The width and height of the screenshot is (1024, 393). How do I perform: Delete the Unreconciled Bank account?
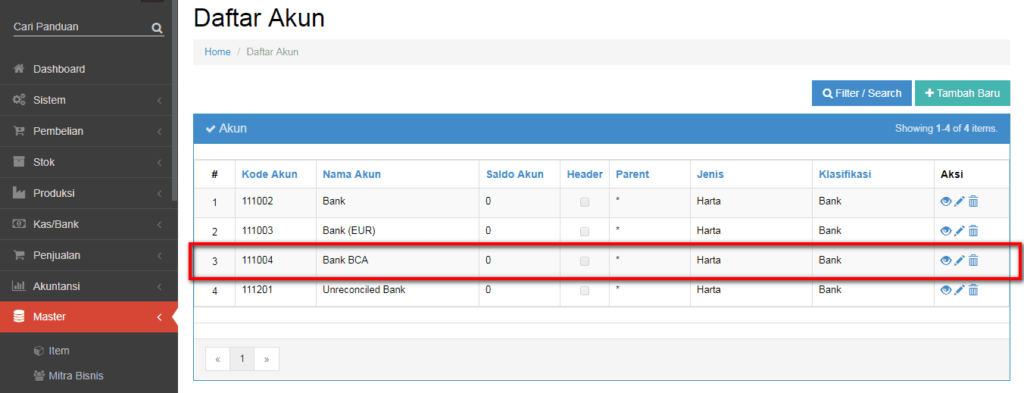click(x=973, y=290)
